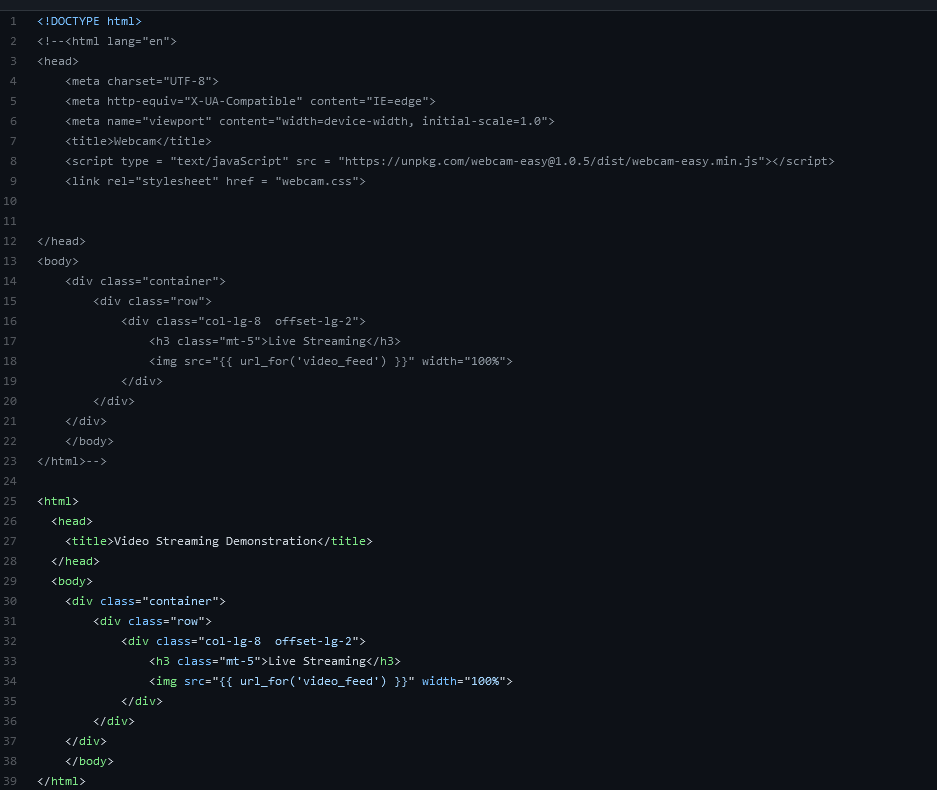Click div class="container" on line 30
Image resolution: width=937 pixels, height=790 pixels.
[x=145, y=601]
